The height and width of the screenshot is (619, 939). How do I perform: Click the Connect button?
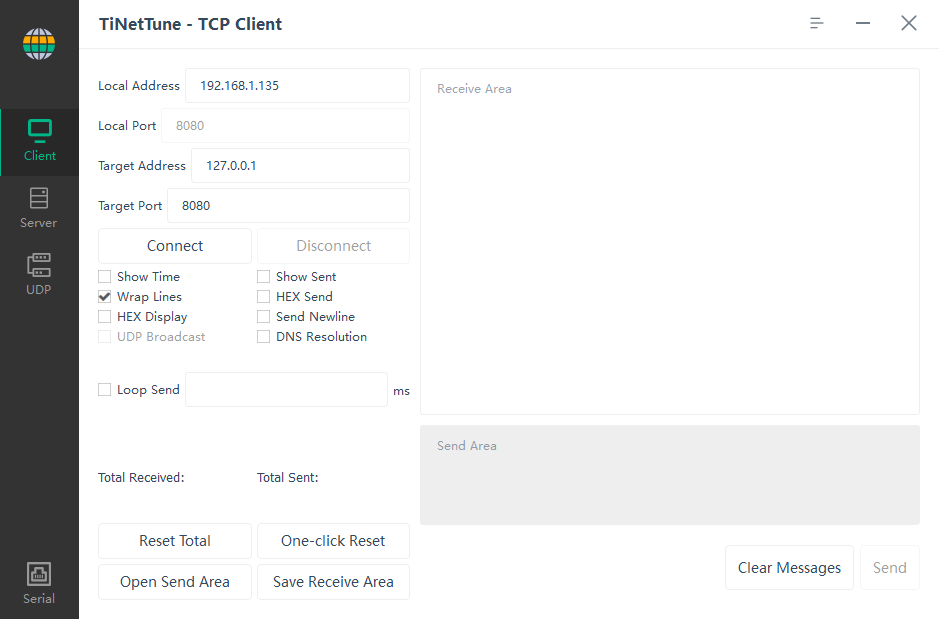pyautogui.click(x=174, y=245)
